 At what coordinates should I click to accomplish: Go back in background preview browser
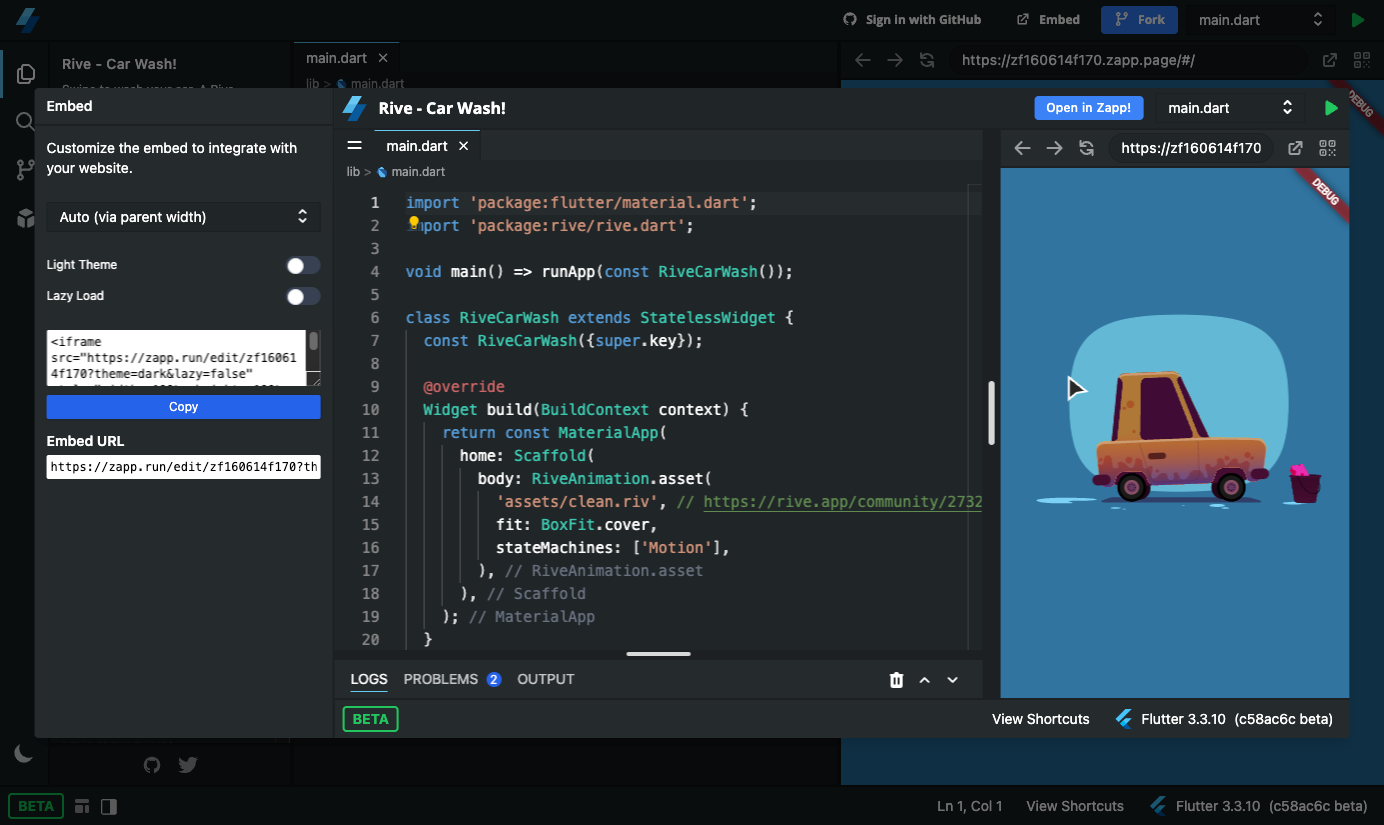click(x=863, y=60)
